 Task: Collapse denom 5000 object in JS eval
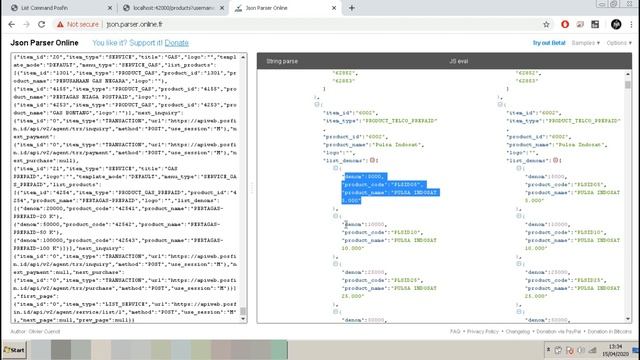coord(519,168)
